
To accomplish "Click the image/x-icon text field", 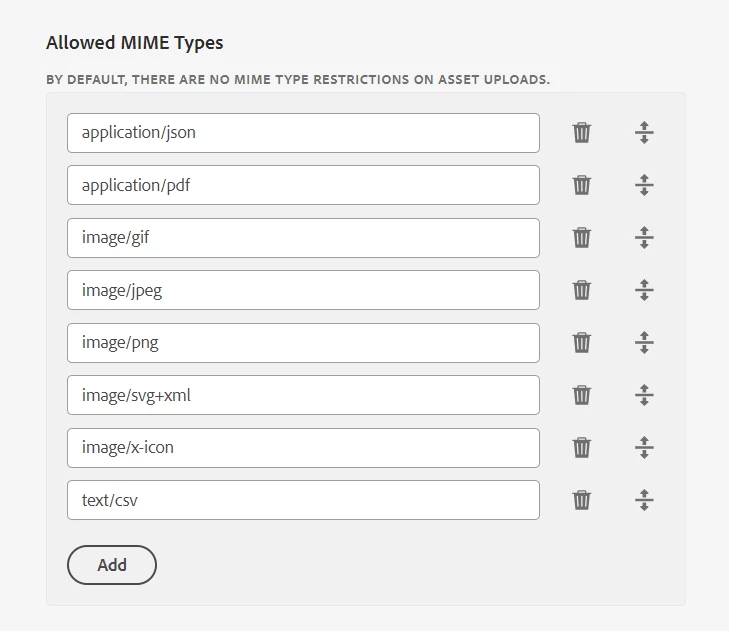I will [x=303, y=448].
